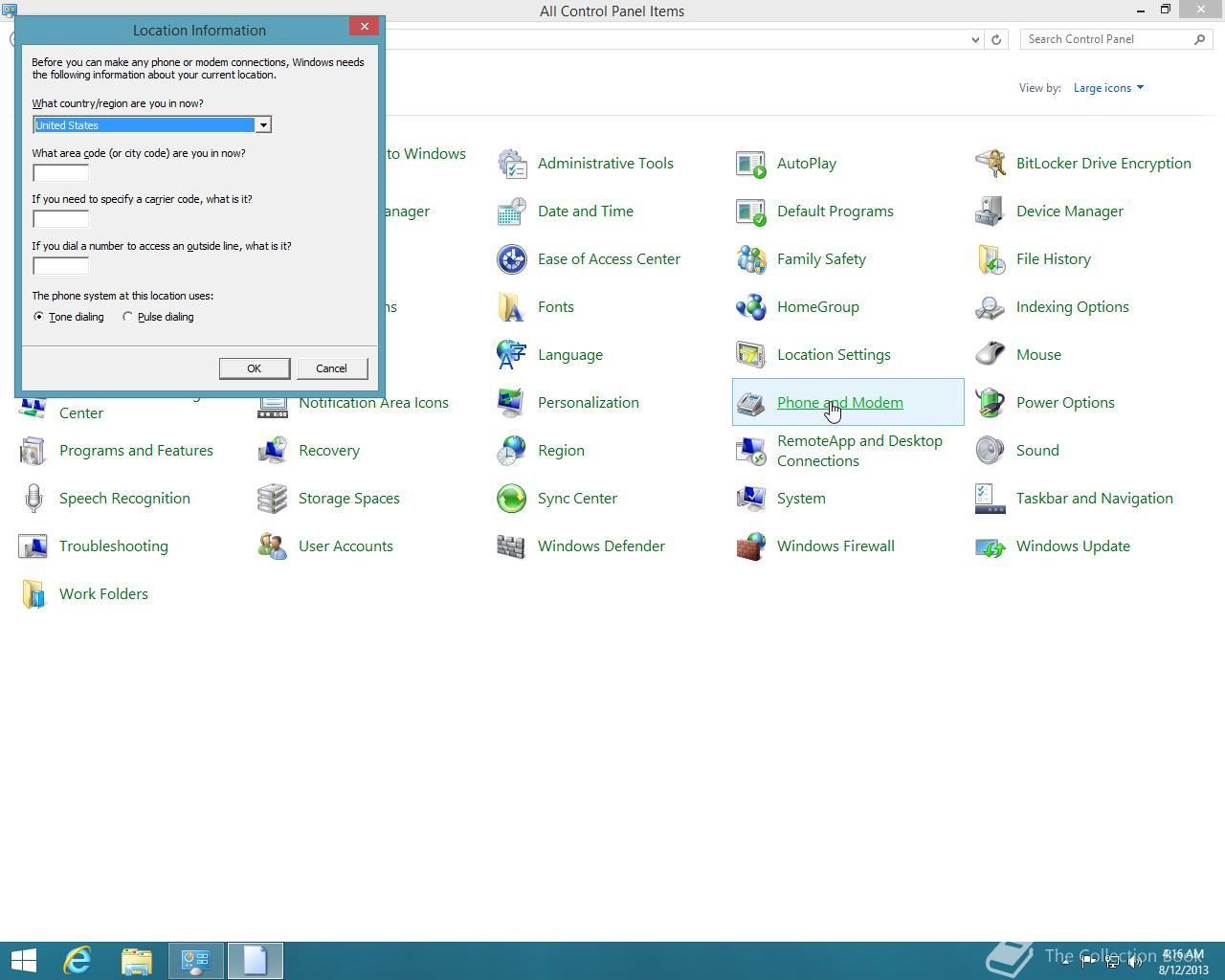Open the Indexing Options icon

tap(991, 307)
